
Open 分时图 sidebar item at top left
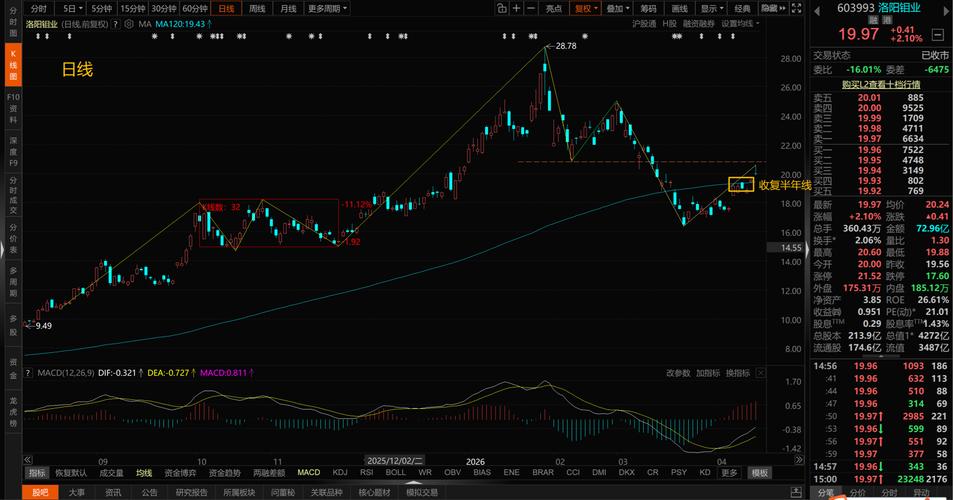(x=13, y=22)
